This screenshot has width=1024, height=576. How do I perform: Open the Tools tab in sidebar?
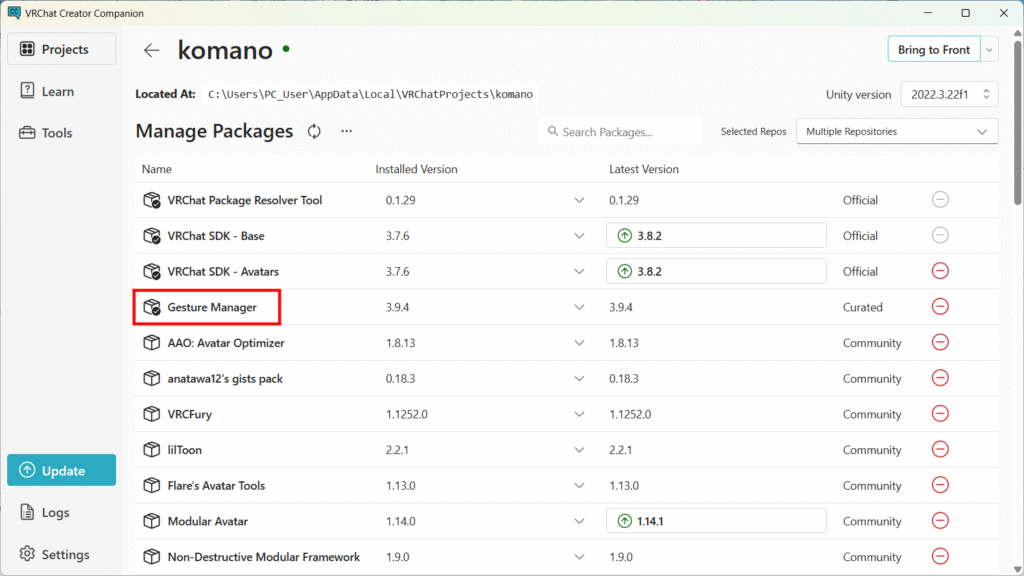[x=57, y=133]
